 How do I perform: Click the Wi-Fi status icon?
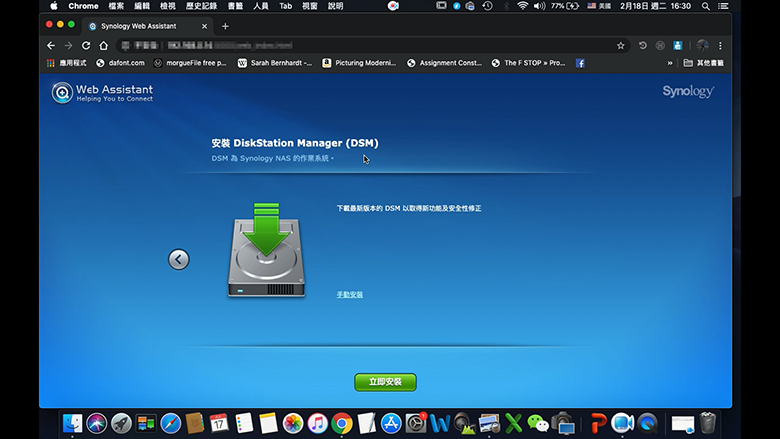(522, 6)
